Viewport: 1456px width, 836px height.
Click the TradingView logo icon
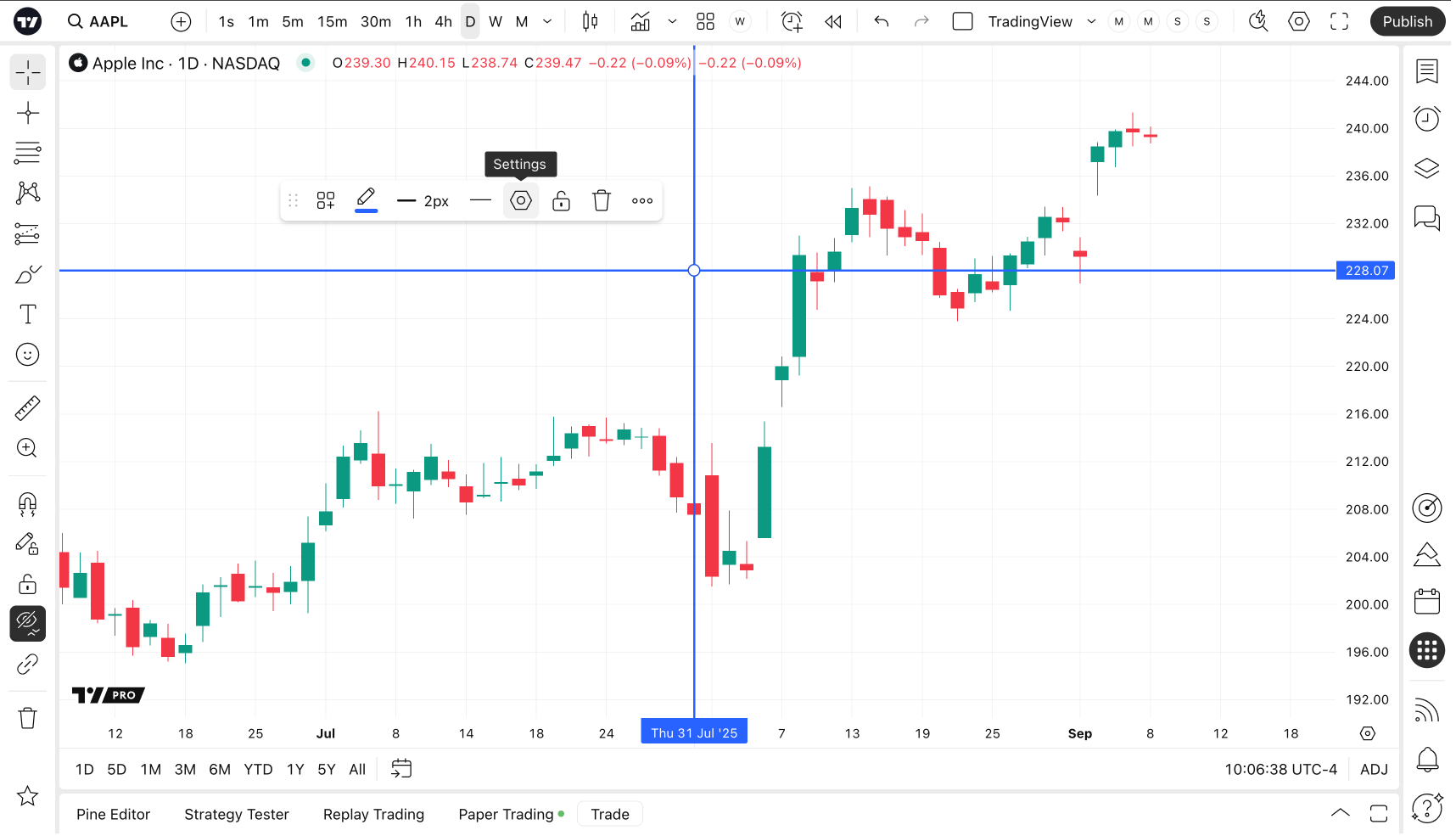(28, 21)
